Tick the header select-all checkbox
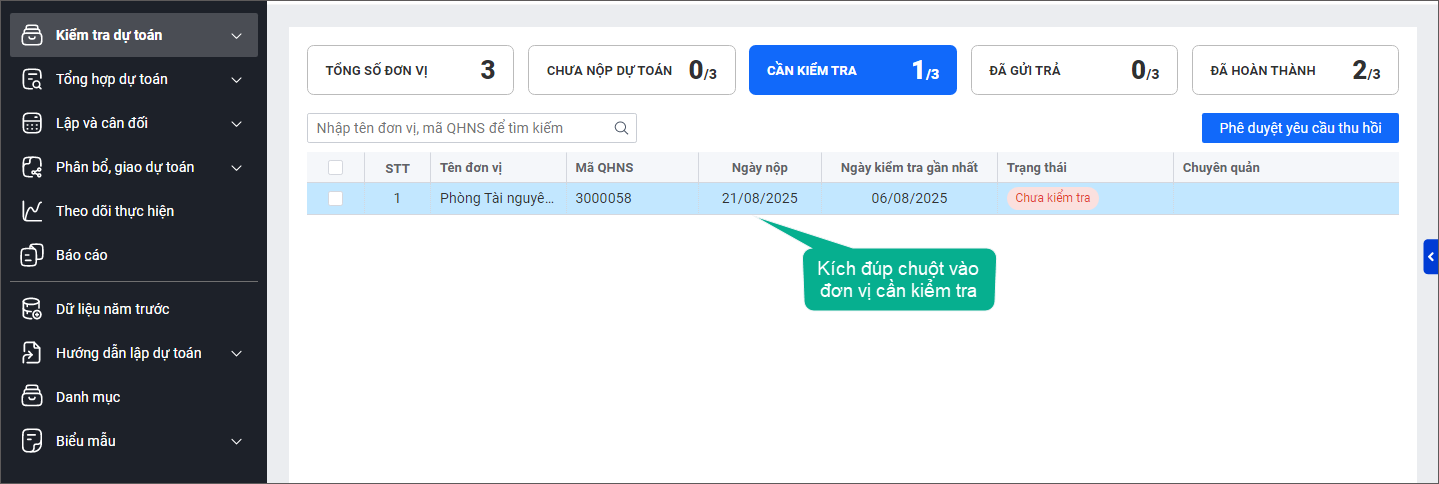This screenshot has height=484, width=1439. click(335, 168)
